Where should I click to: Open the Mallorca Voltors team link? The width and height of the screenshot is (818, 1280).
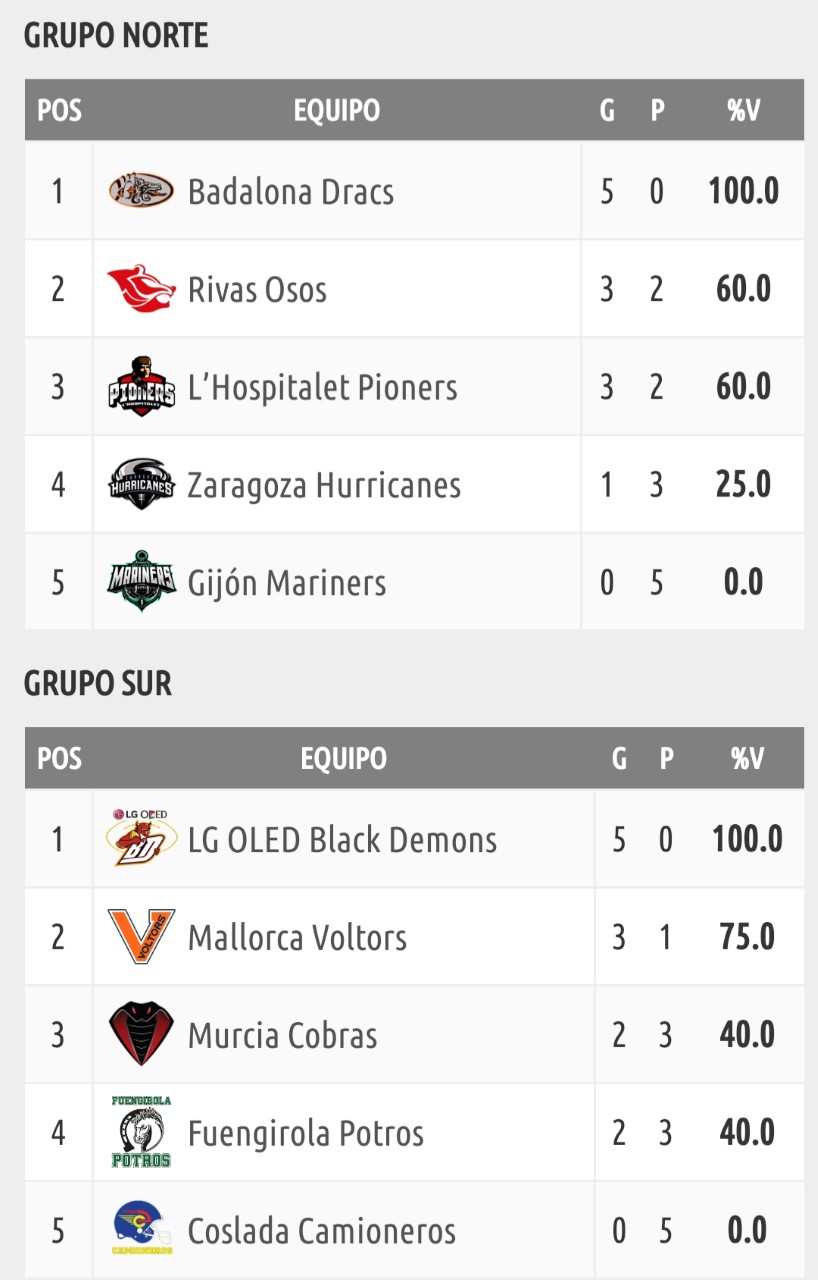(x=298, y=937)
